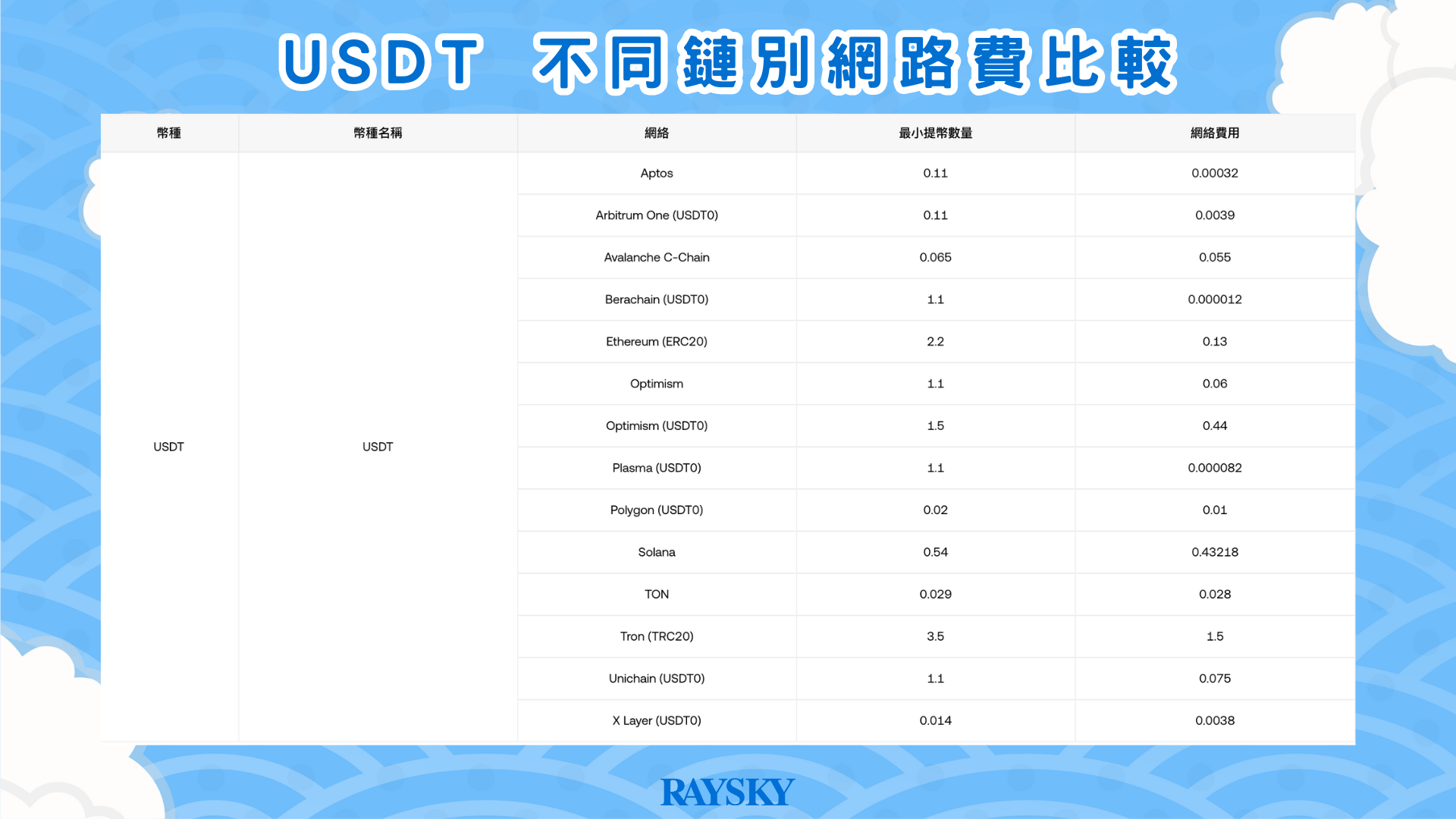Image resolution: width=1456 pixels, height=819 pixels.
Task: Select the Unichain (USDT0) cell
Action: tap(657, 679)
